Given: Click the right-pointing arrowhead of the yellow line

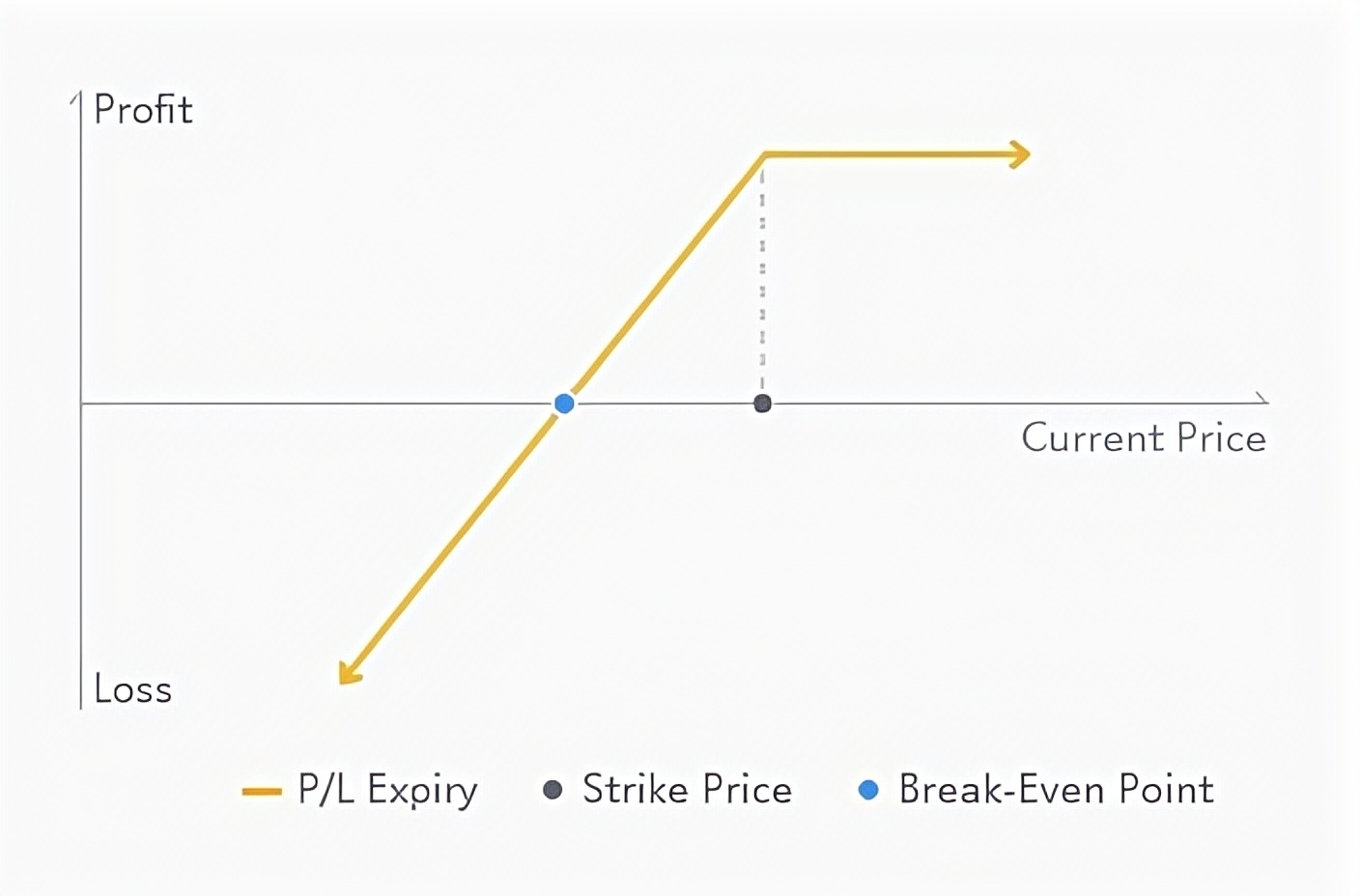Looking at the screenshot, I should point(1020,154).
